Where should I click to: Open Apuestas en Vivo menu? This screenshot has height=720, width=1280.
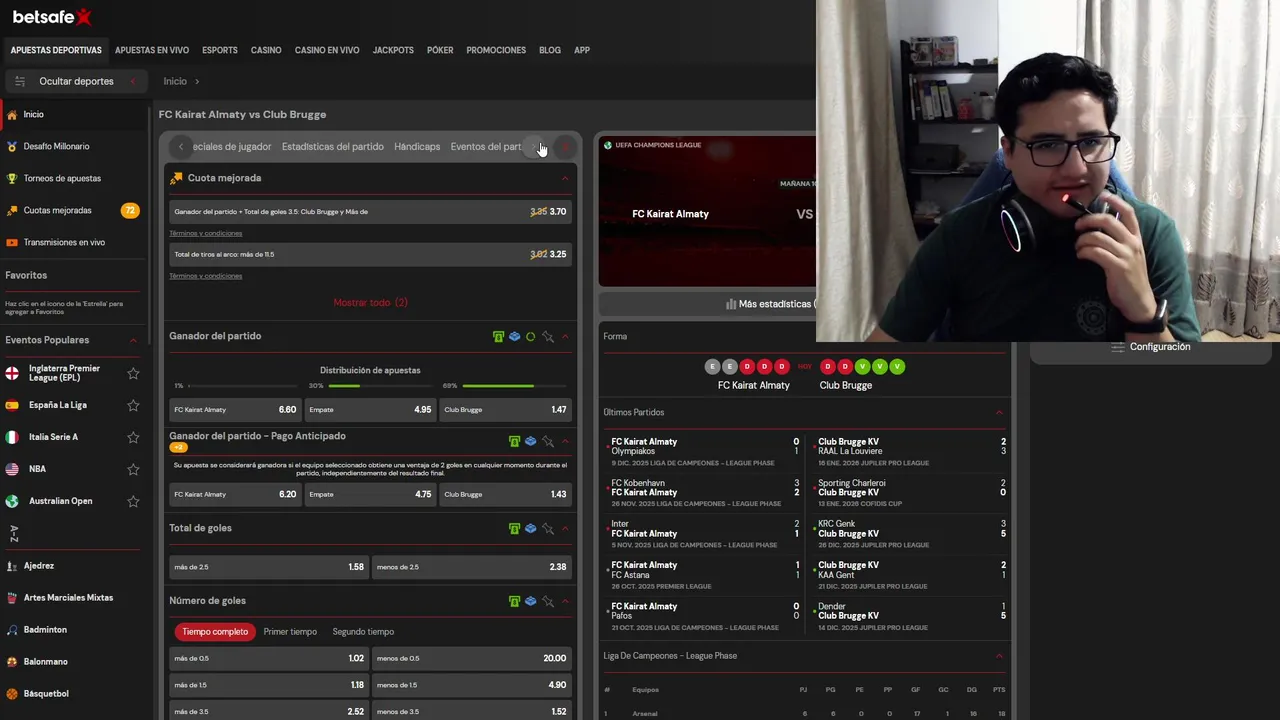coord(152,50)
